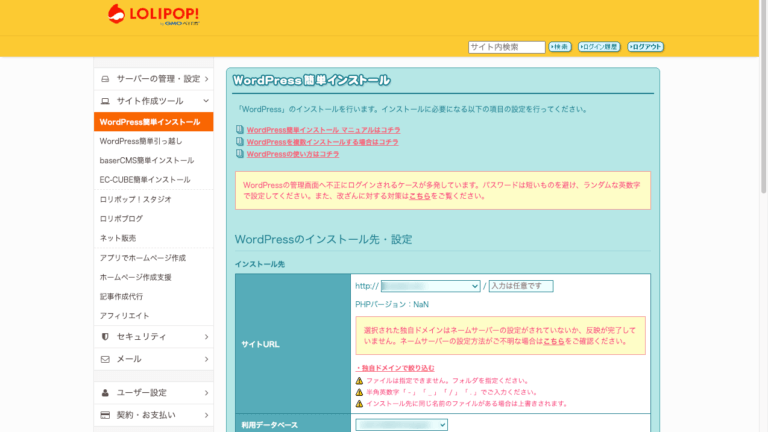Open ホームページ作成支援 menu item
Image resolution: width=768 pixels, height=432 pixels.
(153, 277)
